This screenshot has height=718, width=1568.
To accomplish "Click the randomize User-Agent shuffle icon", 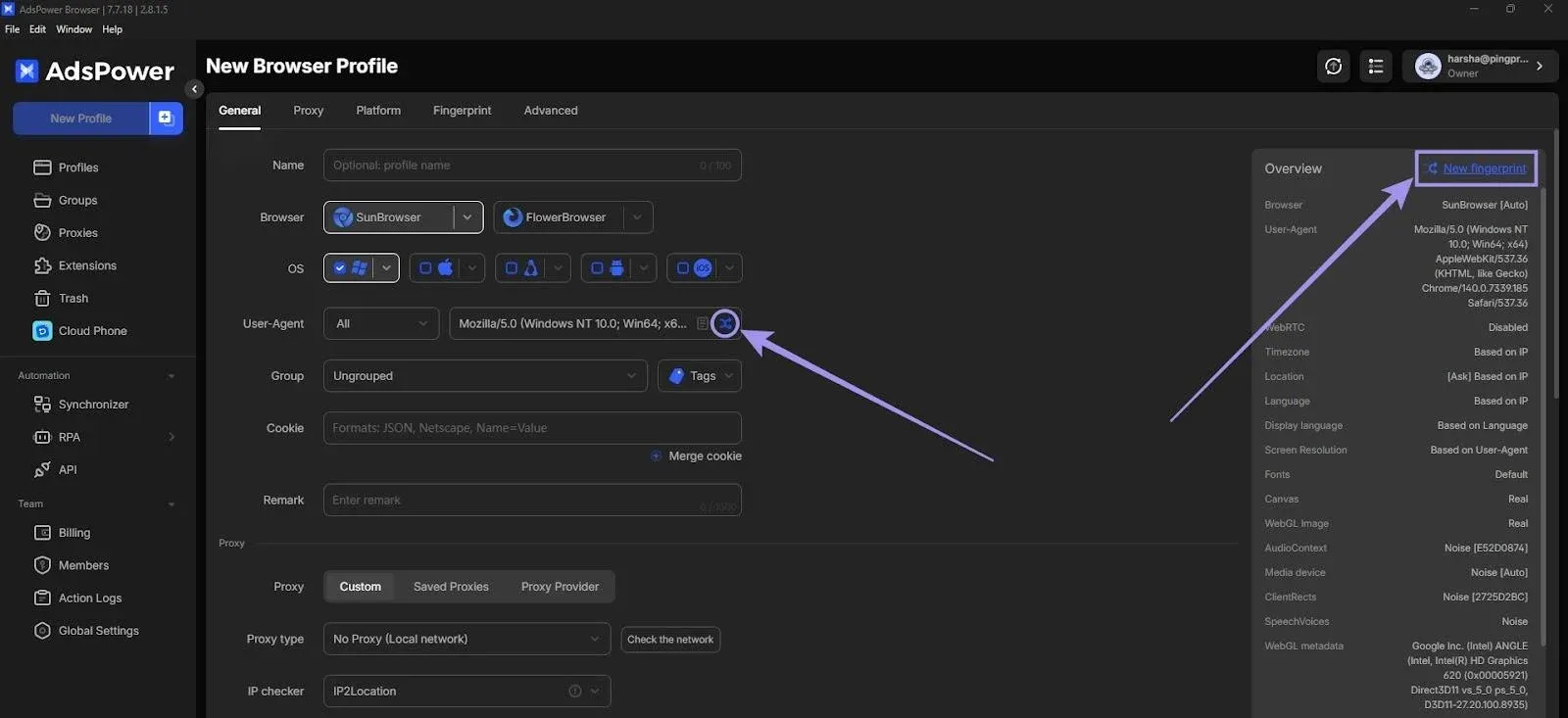I will coord(725,323).
